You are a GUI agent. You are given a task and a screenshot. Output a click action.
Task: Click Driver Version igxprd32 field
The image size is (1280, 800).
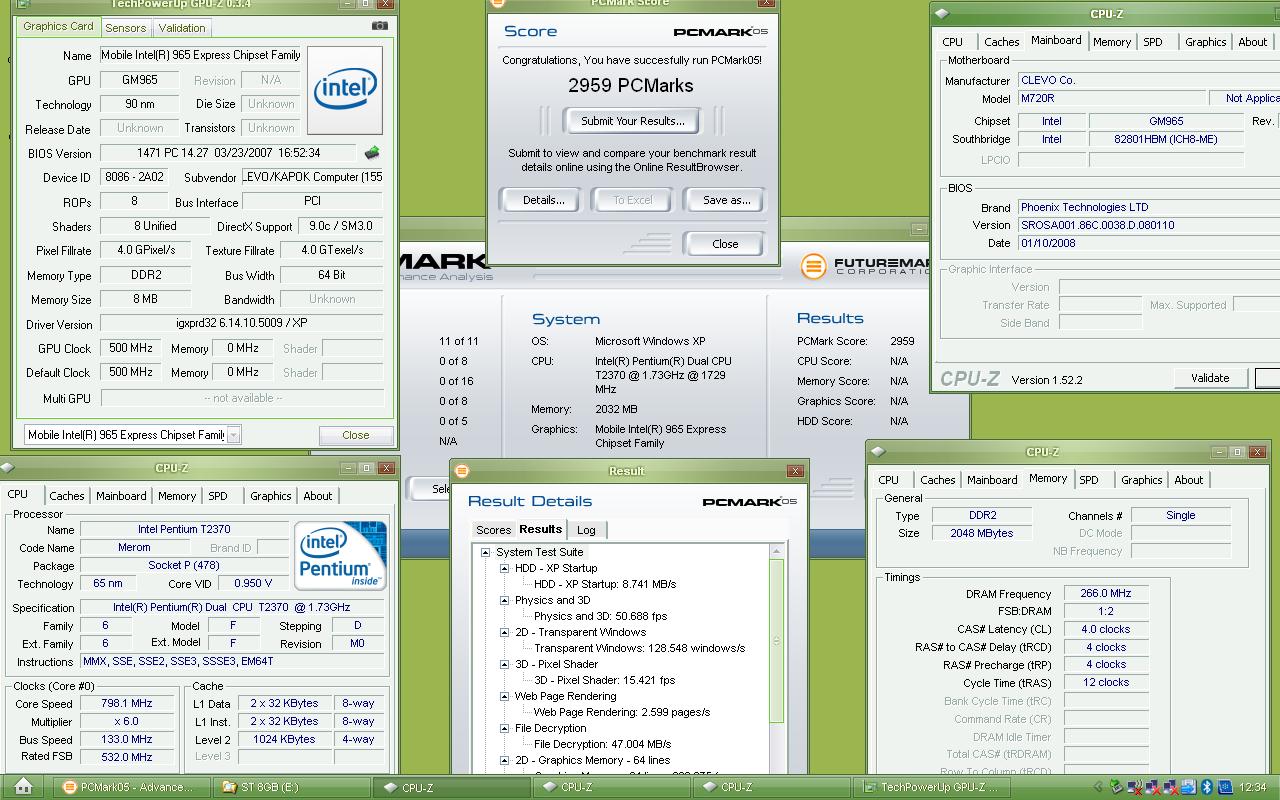tap(242, 324)
